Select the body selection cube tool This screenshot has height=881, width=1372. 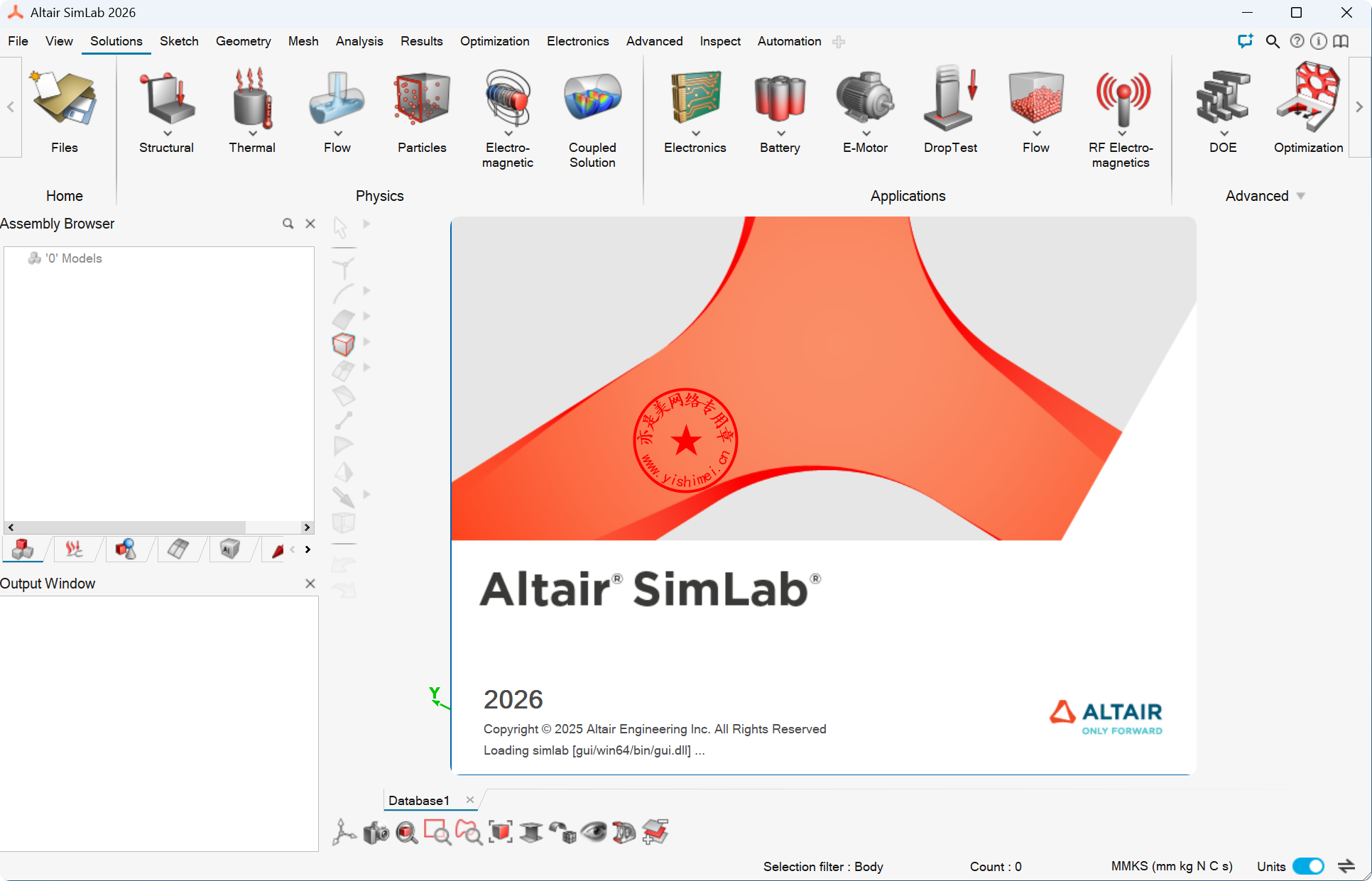(x=344, y=344)
